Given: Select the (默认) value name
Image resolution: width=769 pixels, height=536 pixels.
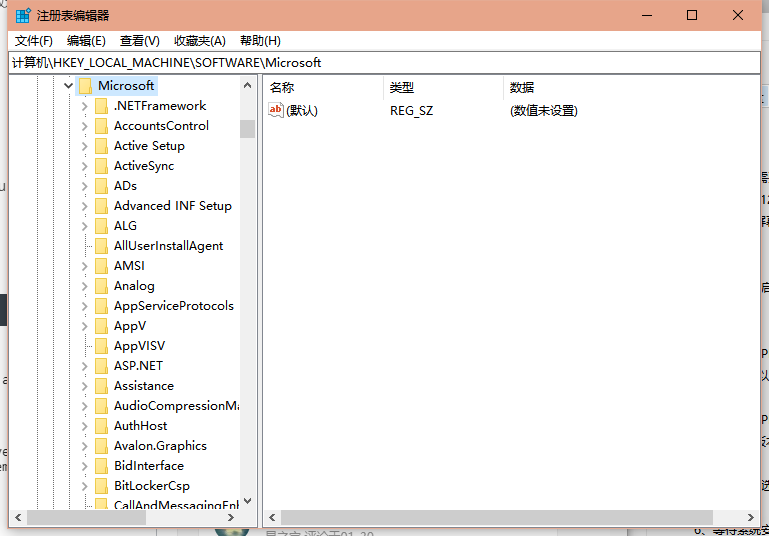Looking at the screenshot, I should (x=302, y=111).
